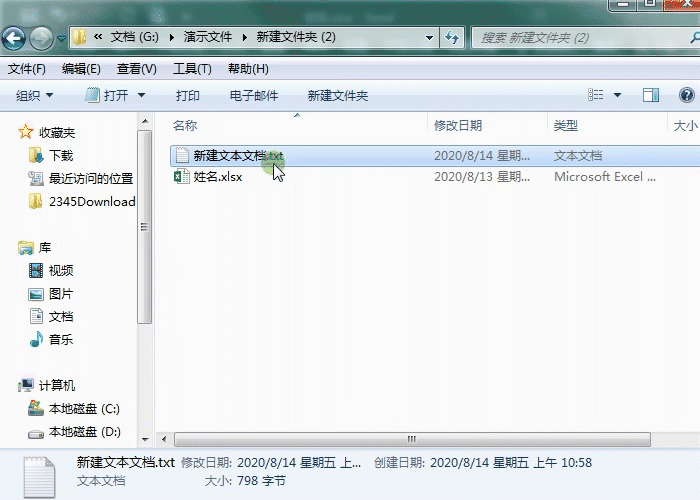Select the file 新建文本文档.txt
The image size is (700, 500).
[238, 156]
